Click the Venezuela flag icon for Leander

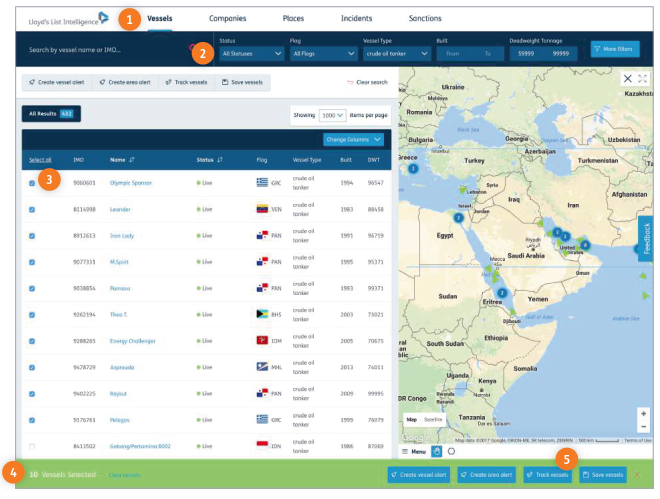tap(262, 209)
